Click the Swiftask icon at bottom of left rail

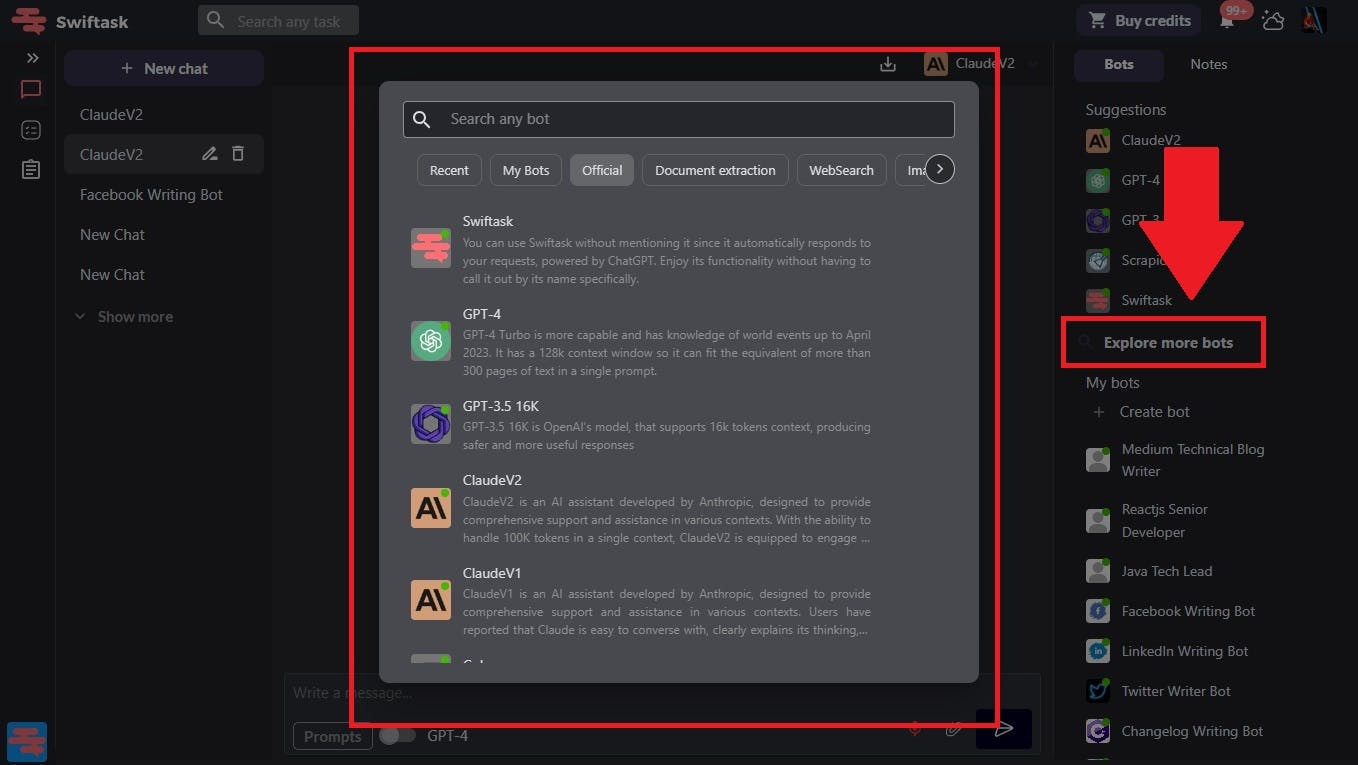pyautogui.click(x=27, y=742)
